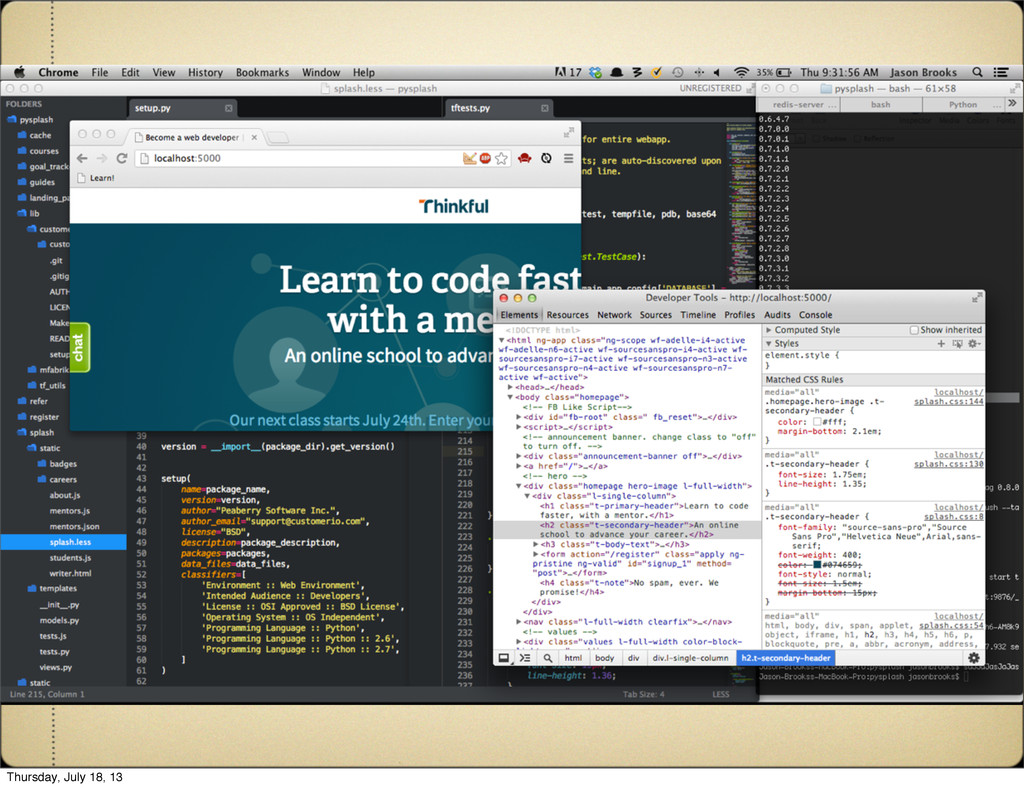Screen dimensions: 1024x788
Task: Switch to the Console tab in DevTools
Action: click(815, 315)
